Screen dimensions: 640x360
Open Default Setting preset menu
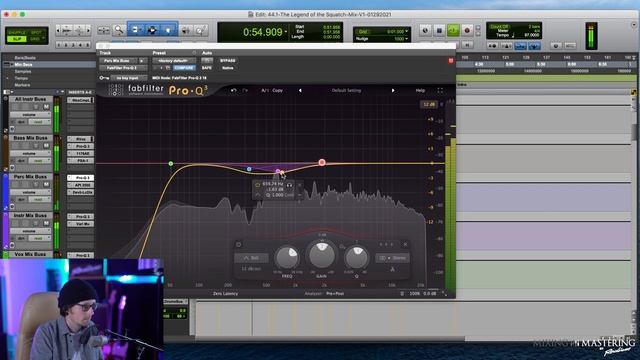tap(346, 90)
